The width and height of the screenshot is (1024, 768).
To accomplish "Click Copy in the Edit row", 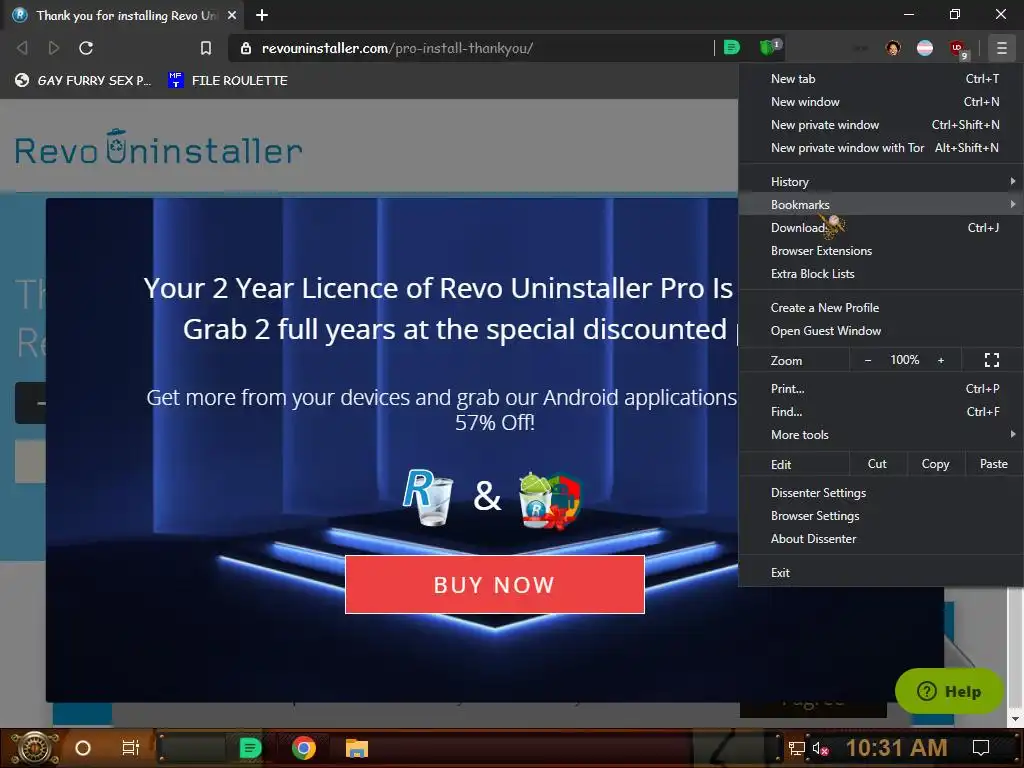I will (935, 464).
